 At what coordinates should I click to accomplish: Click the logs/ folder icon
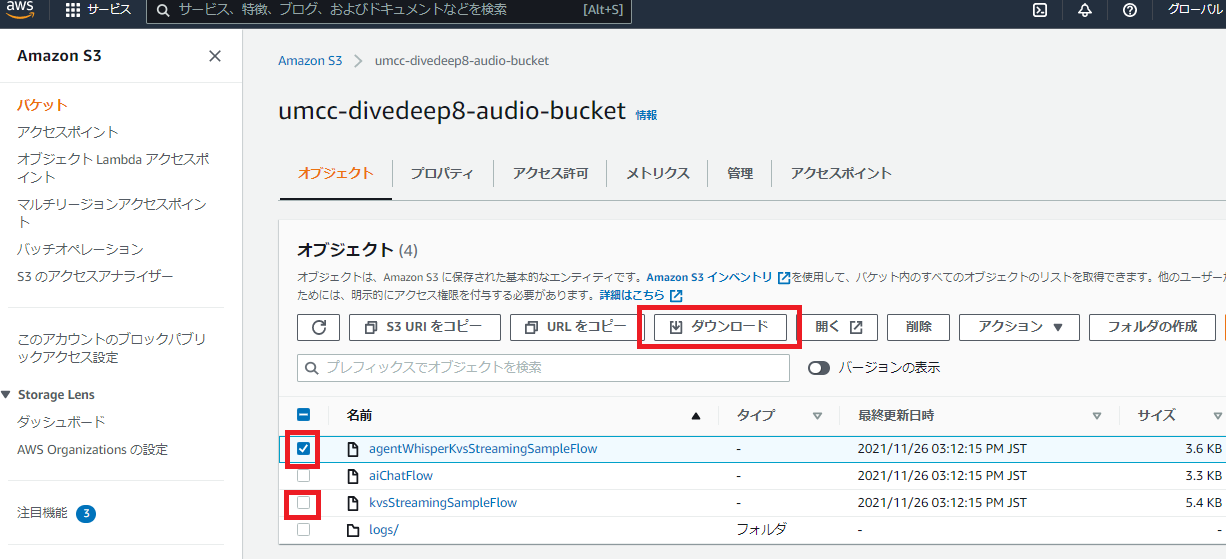point(353,530)
